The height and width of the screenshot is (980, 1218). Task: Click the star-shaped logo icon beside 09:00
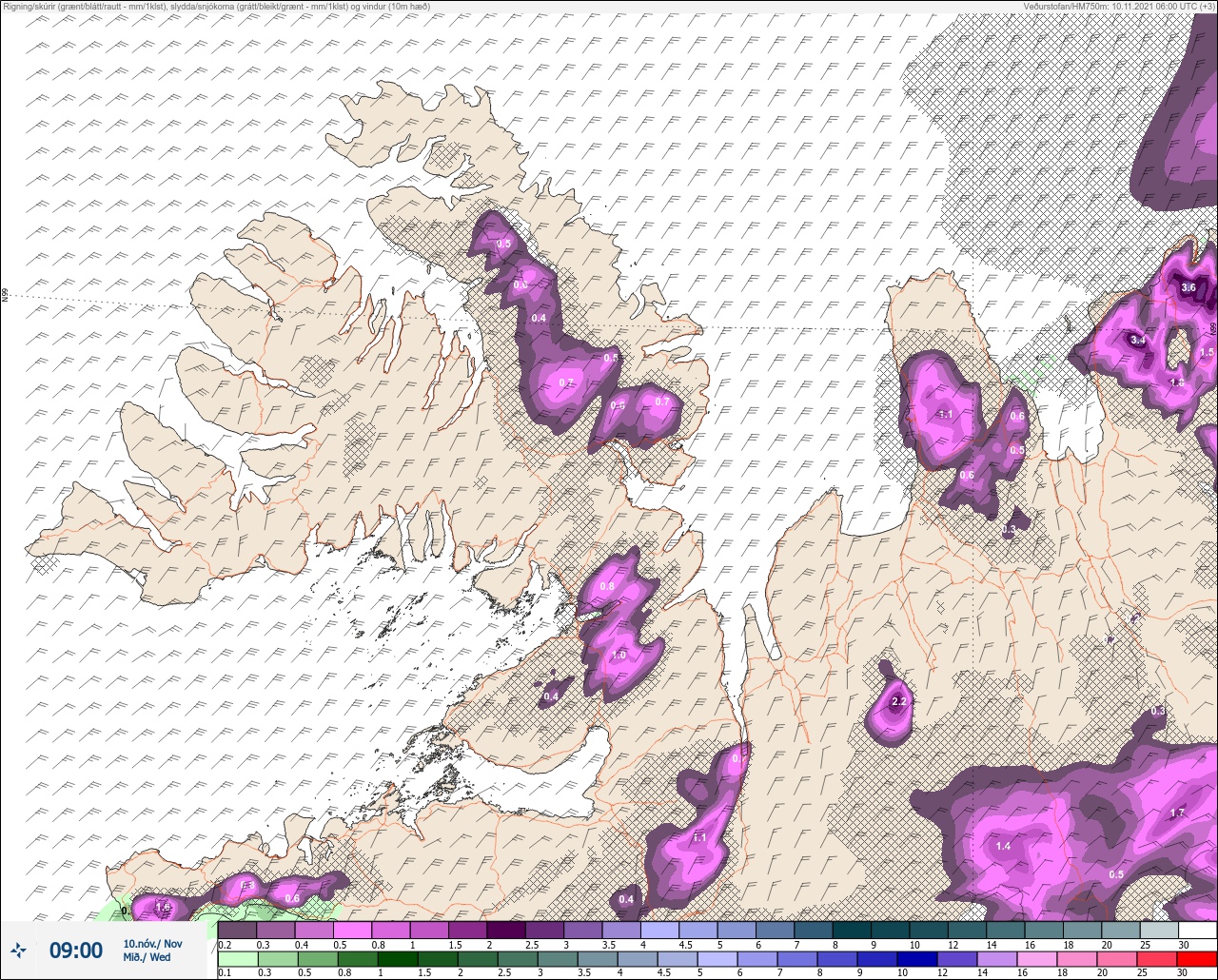(x=19, y=950)
